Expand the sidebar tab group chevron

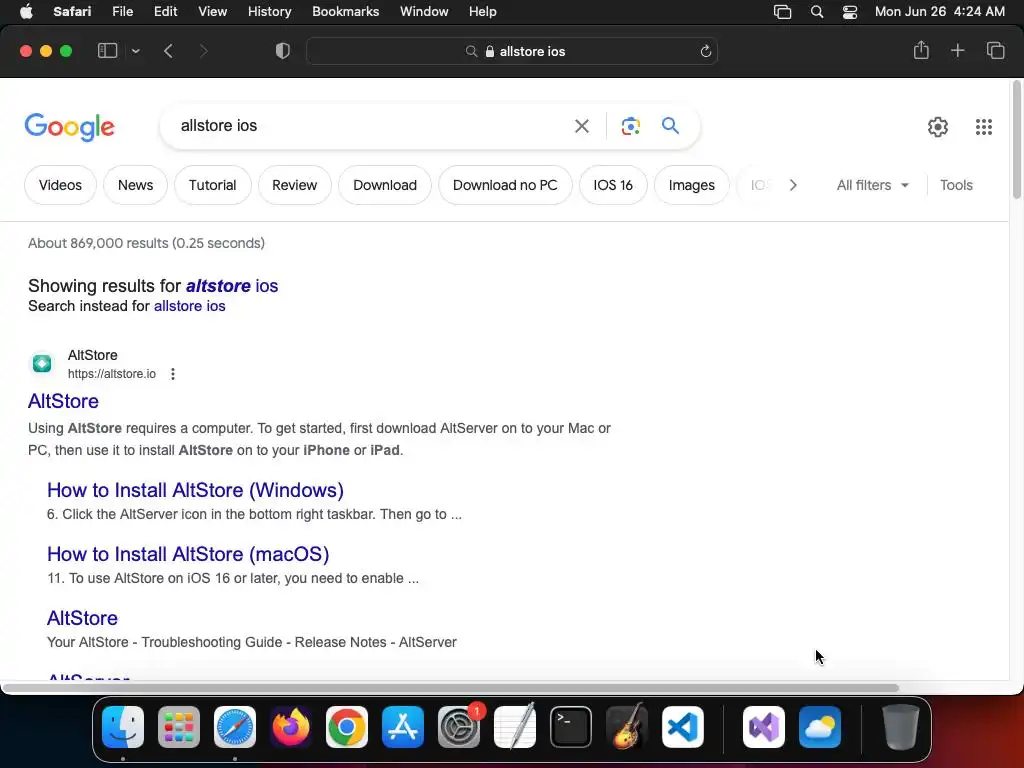[135, 51]
